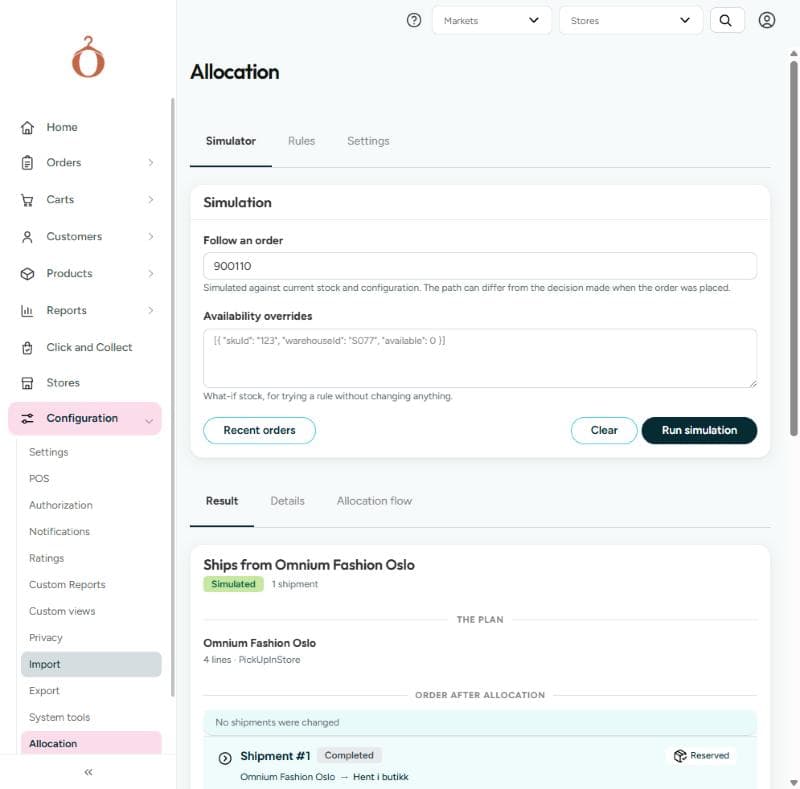800x789 pixels.
Task: Open System tools in sidebar
Action: [59, 717]
